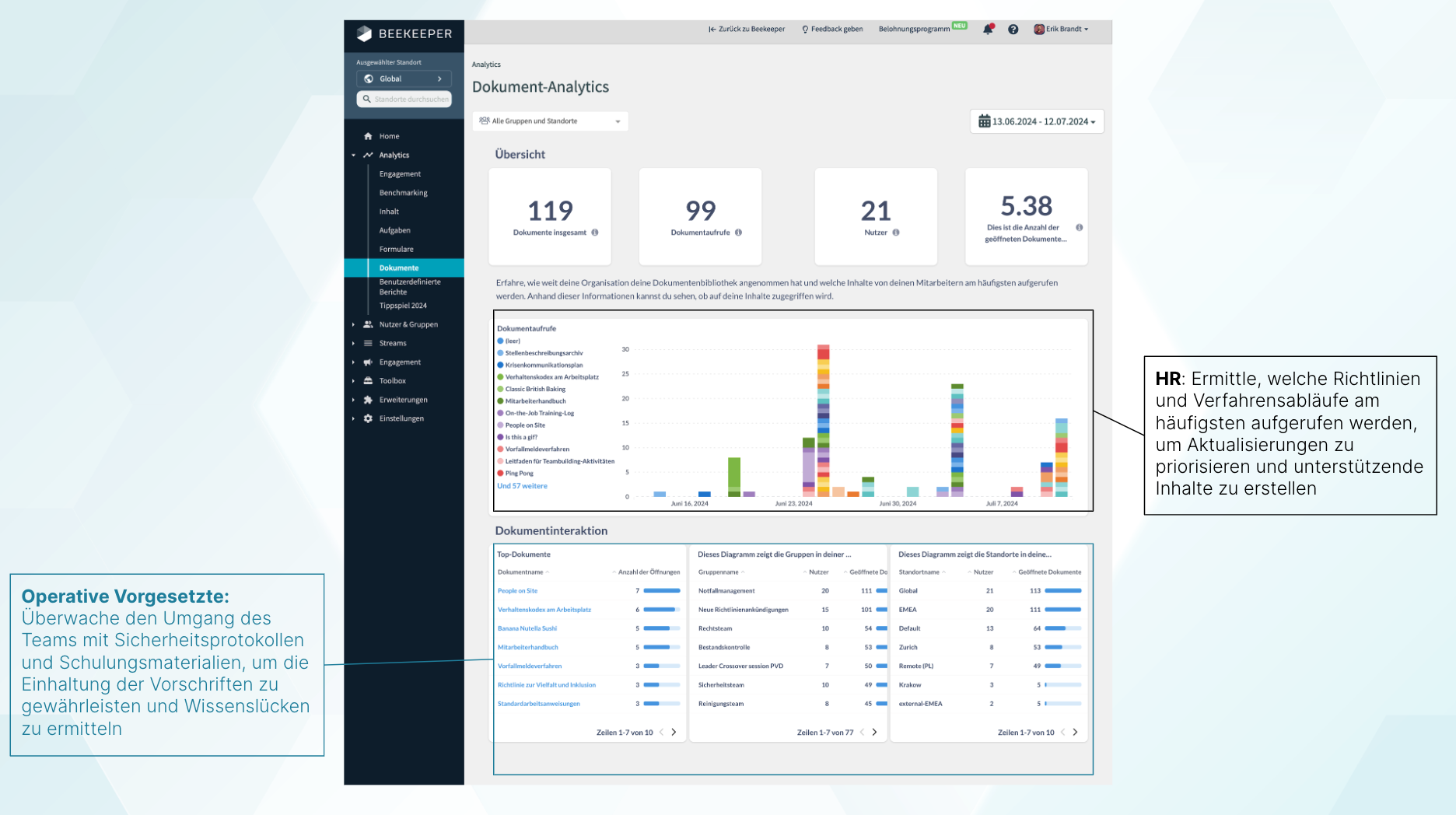
Task: Open the People on Site document link
Action: [x=517, y=591]
